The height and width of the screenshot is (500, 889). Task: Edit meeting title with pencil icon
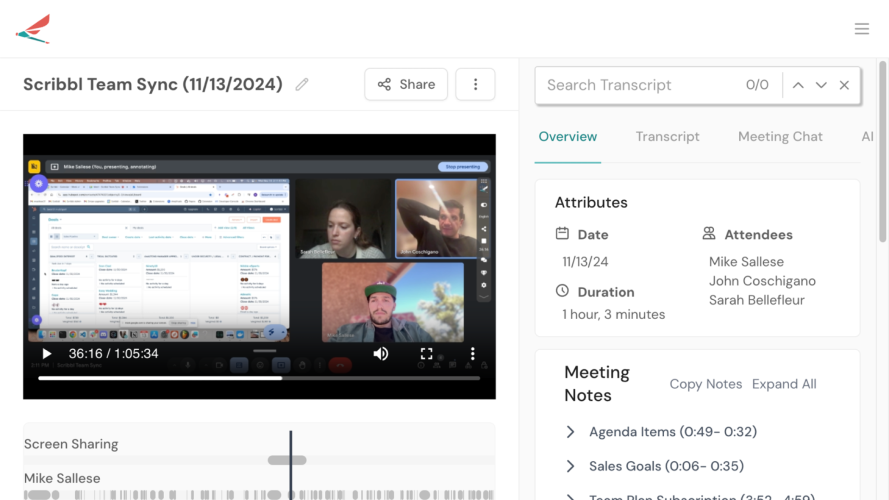tap(302, 84)
